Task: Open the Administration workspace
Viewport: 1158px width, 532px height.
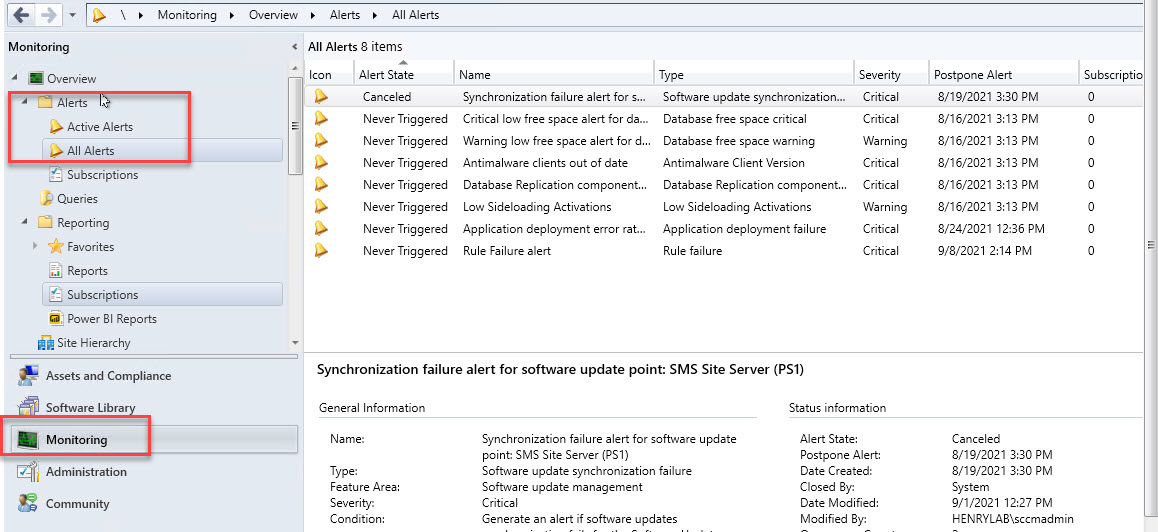Action: (x=86, y=472)
